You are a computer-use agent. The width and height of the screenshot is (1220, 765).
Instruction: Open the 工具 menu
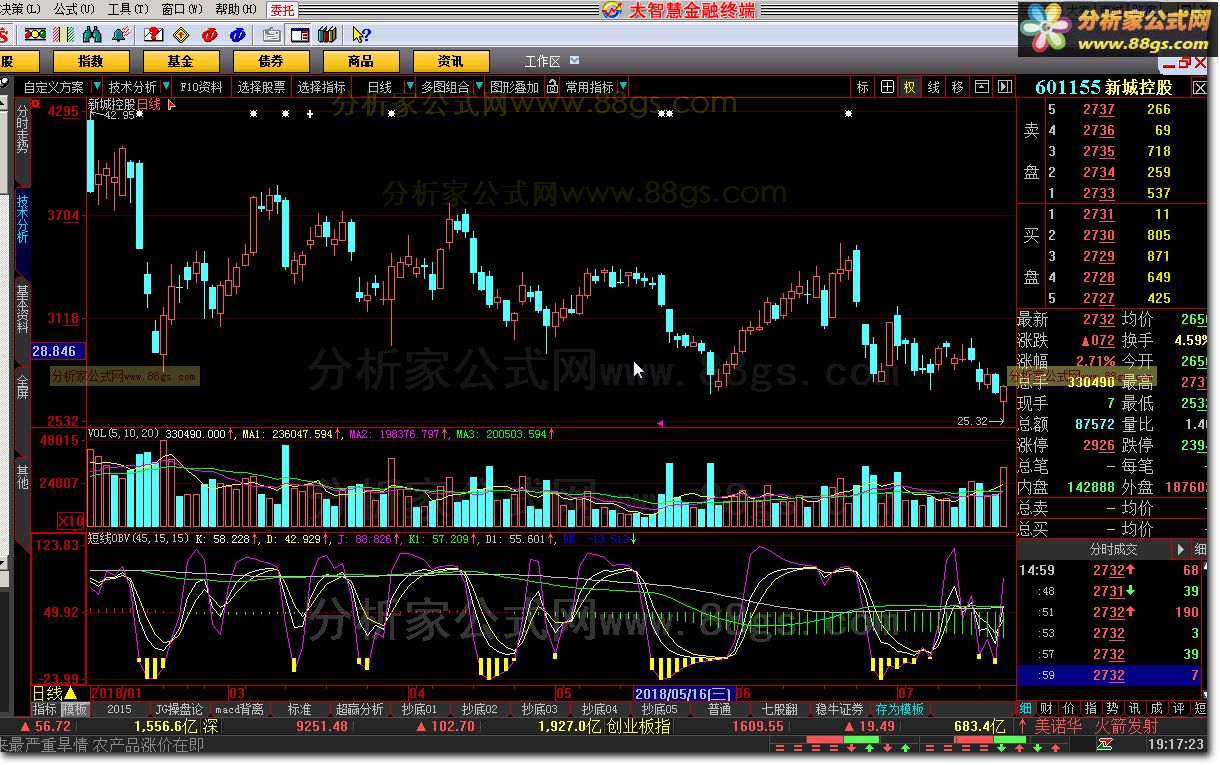point(128,9)
